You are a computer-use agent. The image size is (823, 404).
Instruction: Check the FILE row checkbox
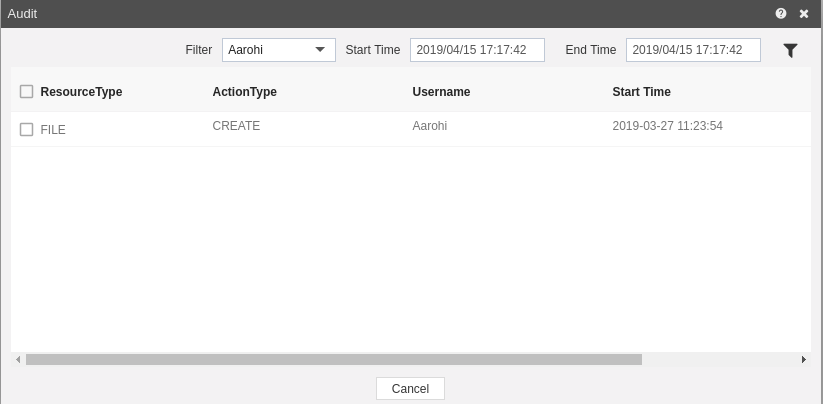tap(26, 129)
